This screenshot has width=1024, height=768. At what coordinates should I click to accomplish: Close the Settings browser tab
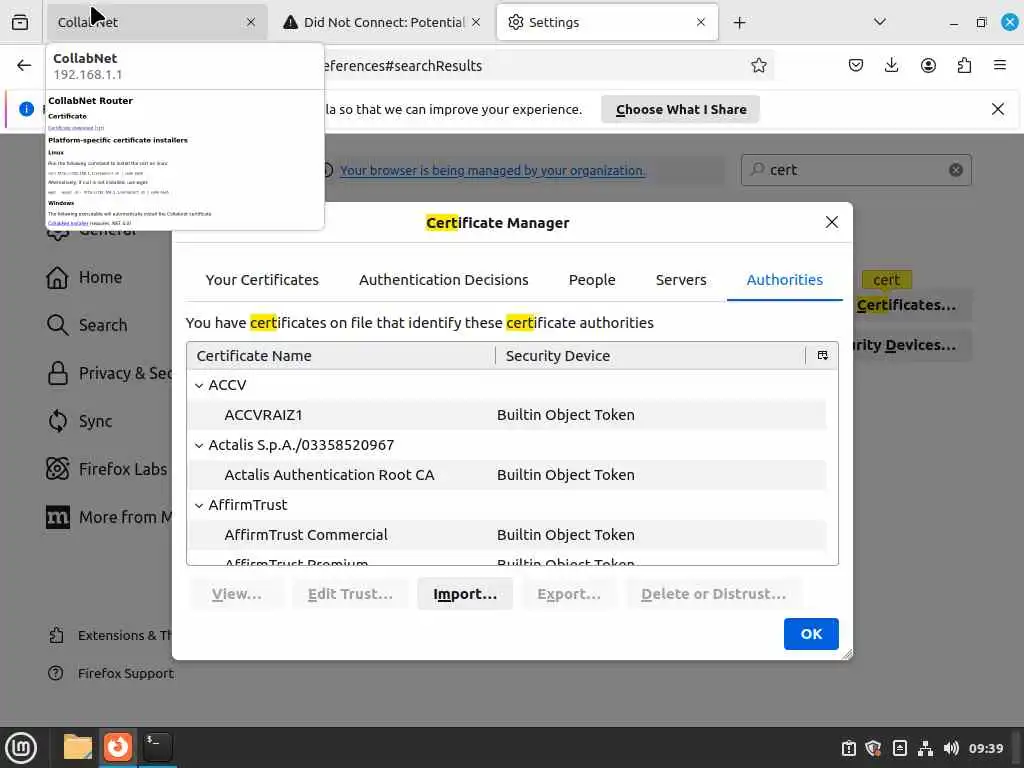701,22
